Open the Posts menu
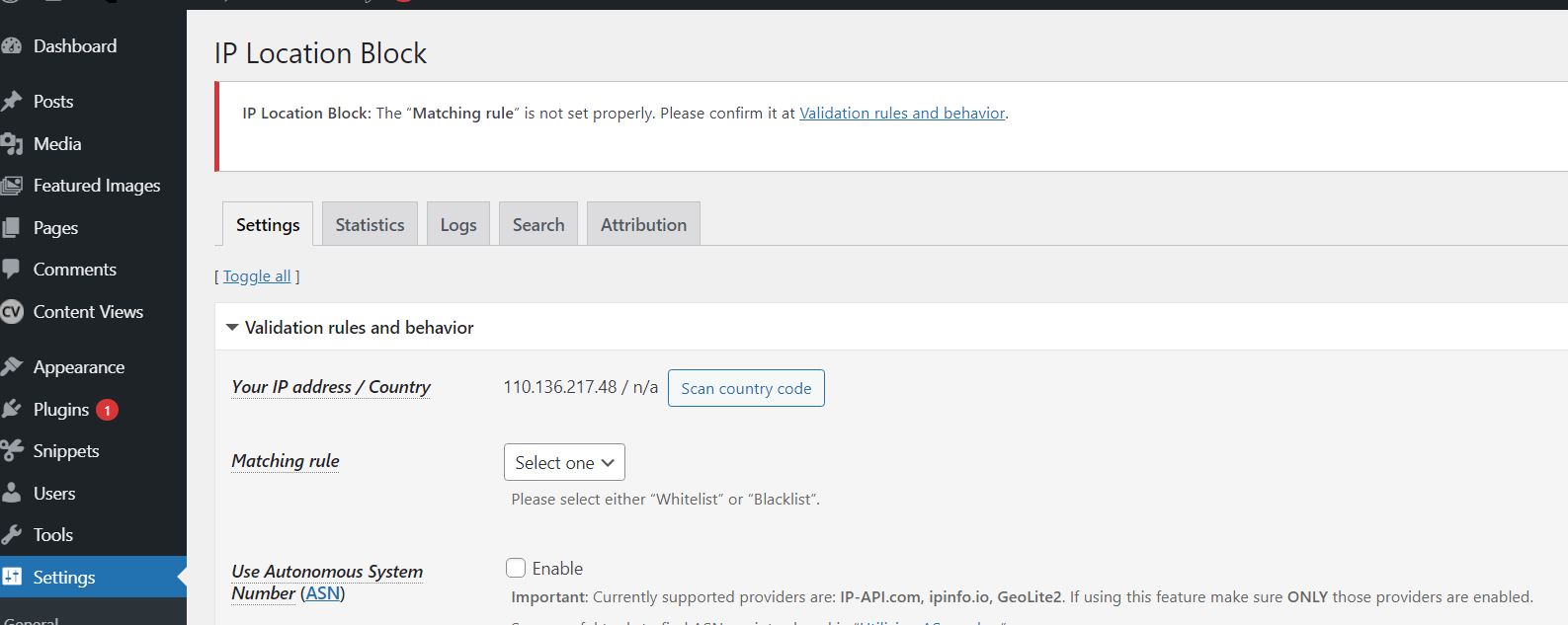 53,102
